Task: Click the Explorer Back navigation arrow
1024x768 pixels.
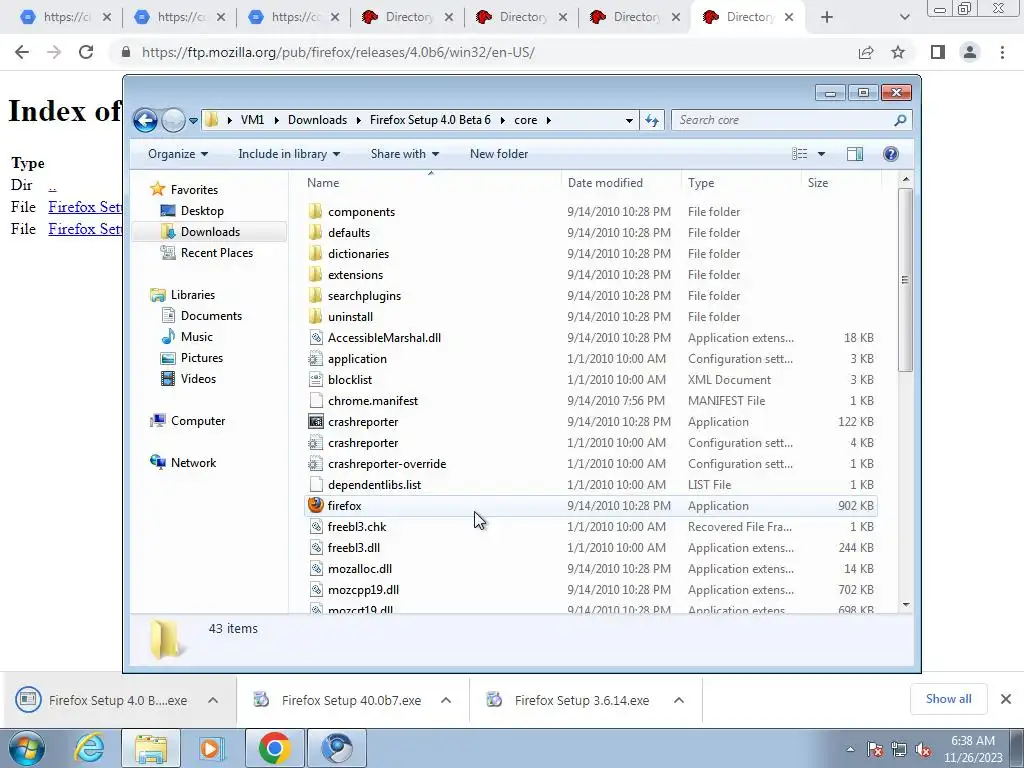Action: [145, 120]
